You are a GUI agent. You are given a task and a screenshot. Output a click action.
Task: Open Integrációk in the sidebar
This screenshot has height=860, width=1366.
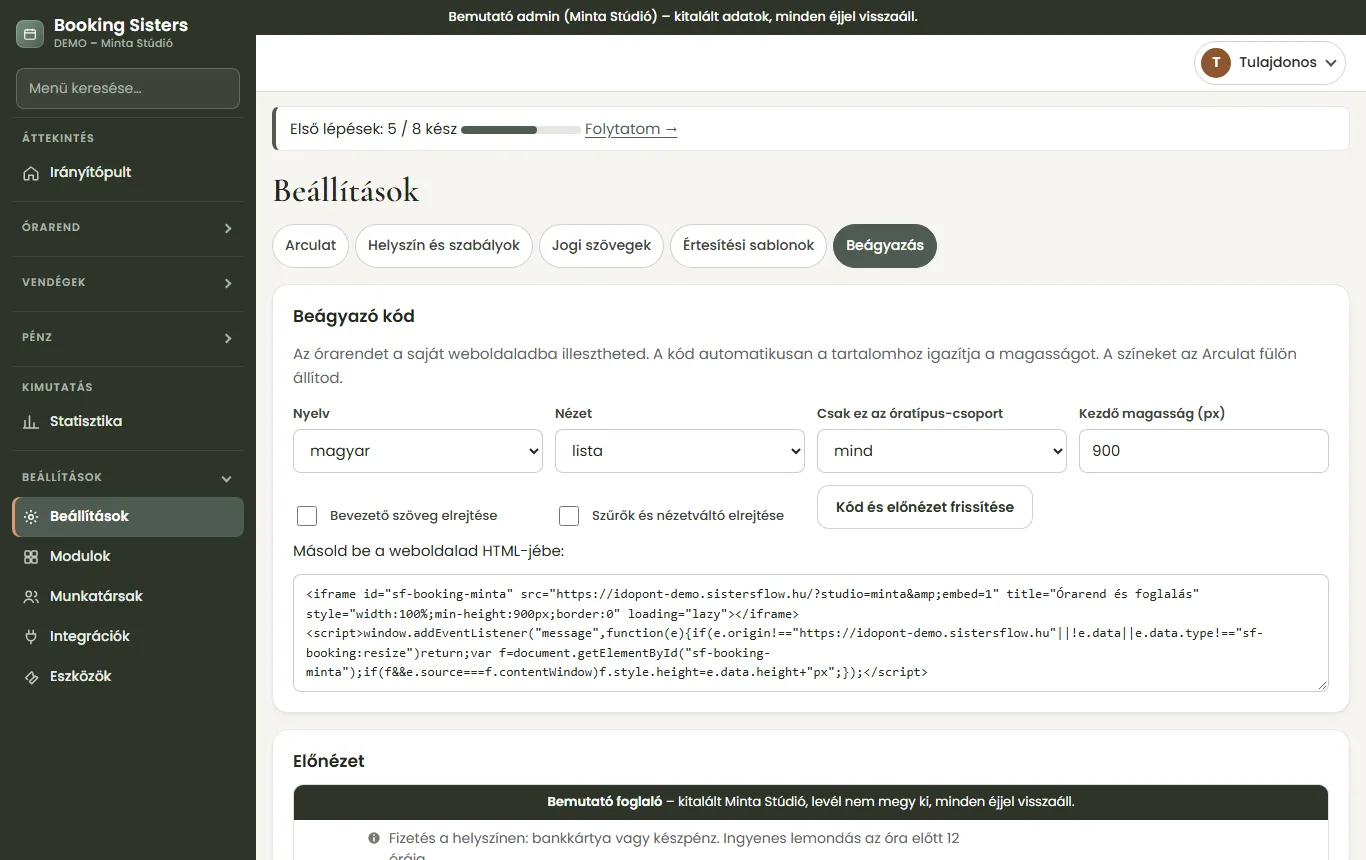(128, 637)
